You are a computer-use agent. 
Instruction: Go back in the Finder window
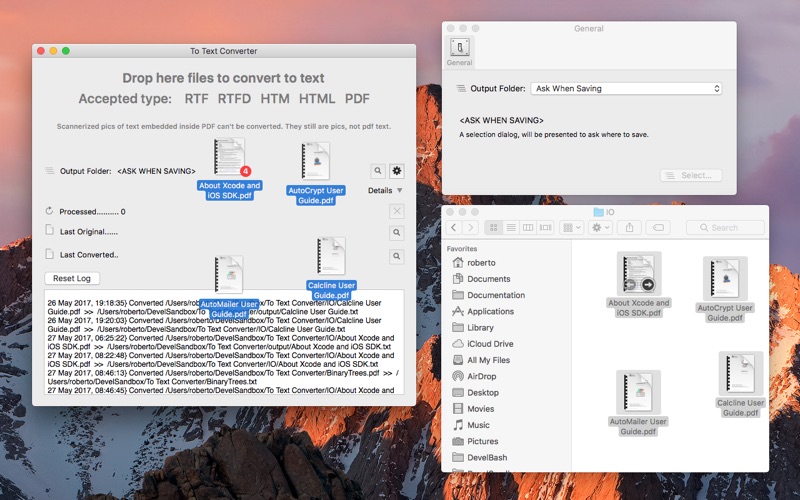[x=456, y=228]
